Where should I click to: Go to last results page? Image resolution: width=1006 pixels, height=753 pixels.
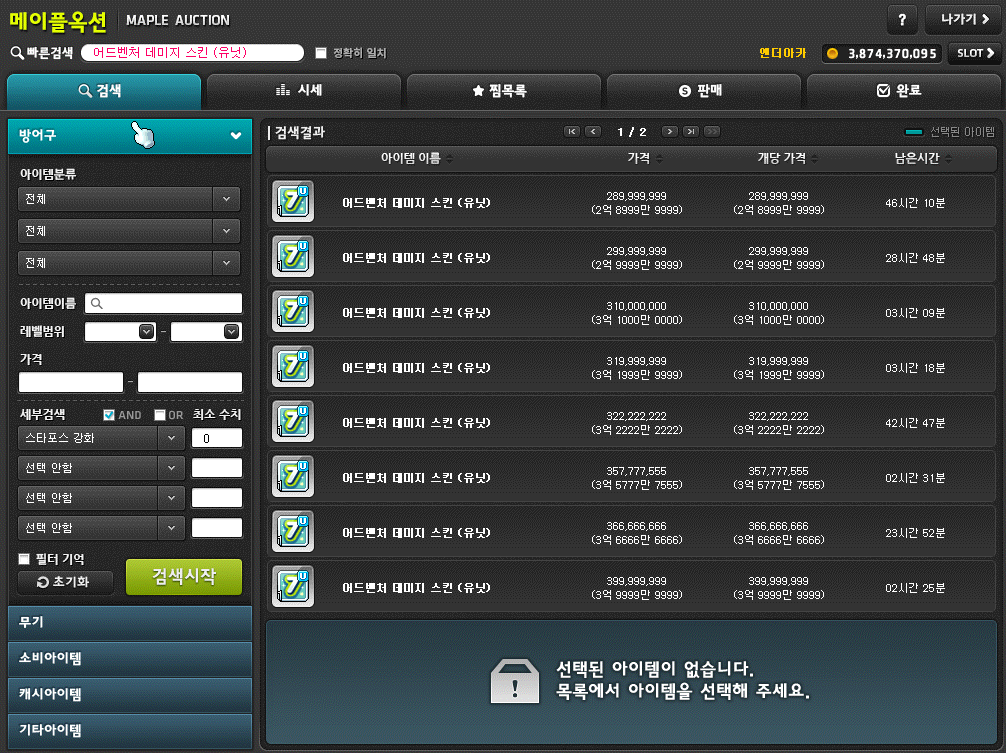690,131
